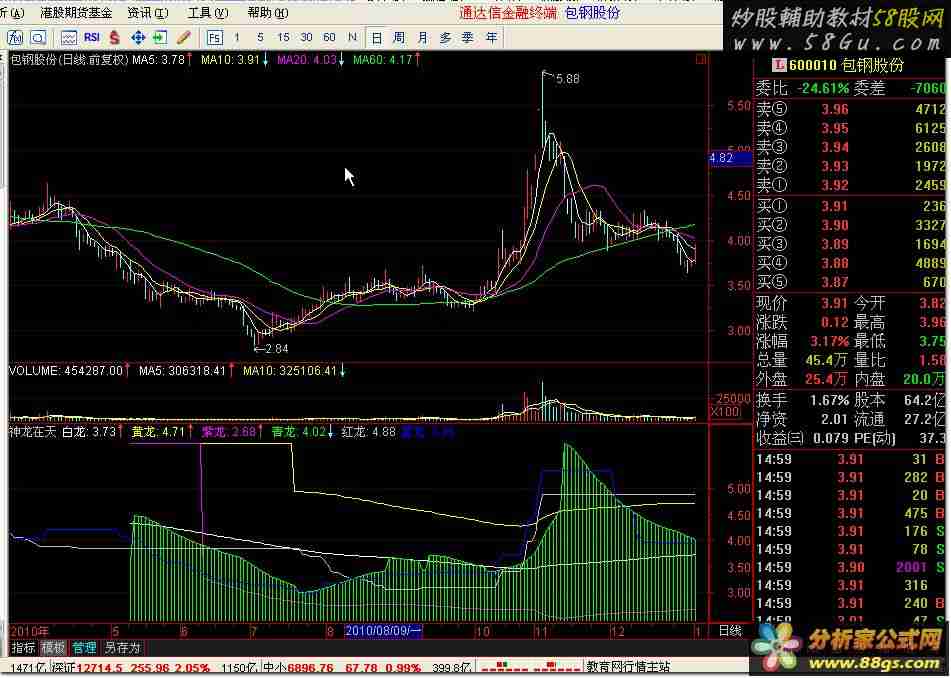Click the 管理 tab at bottom
This screenshot has height=678, width=951.
(x=84, y=648)
